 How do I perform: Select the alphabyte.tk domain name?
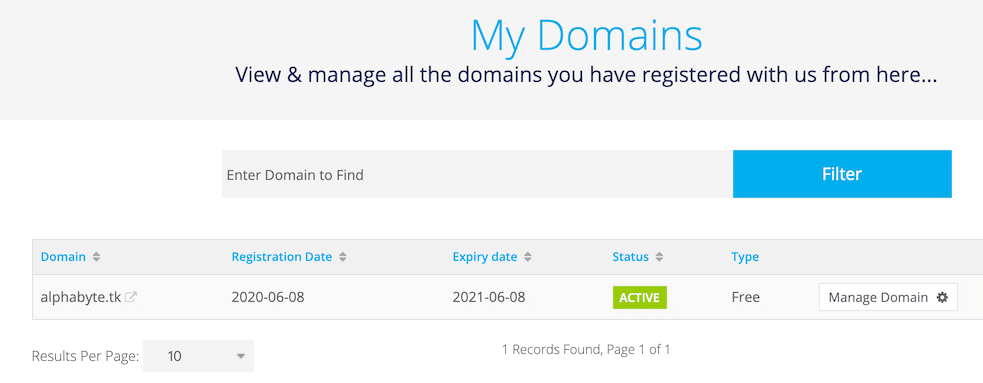click(81, 298)
